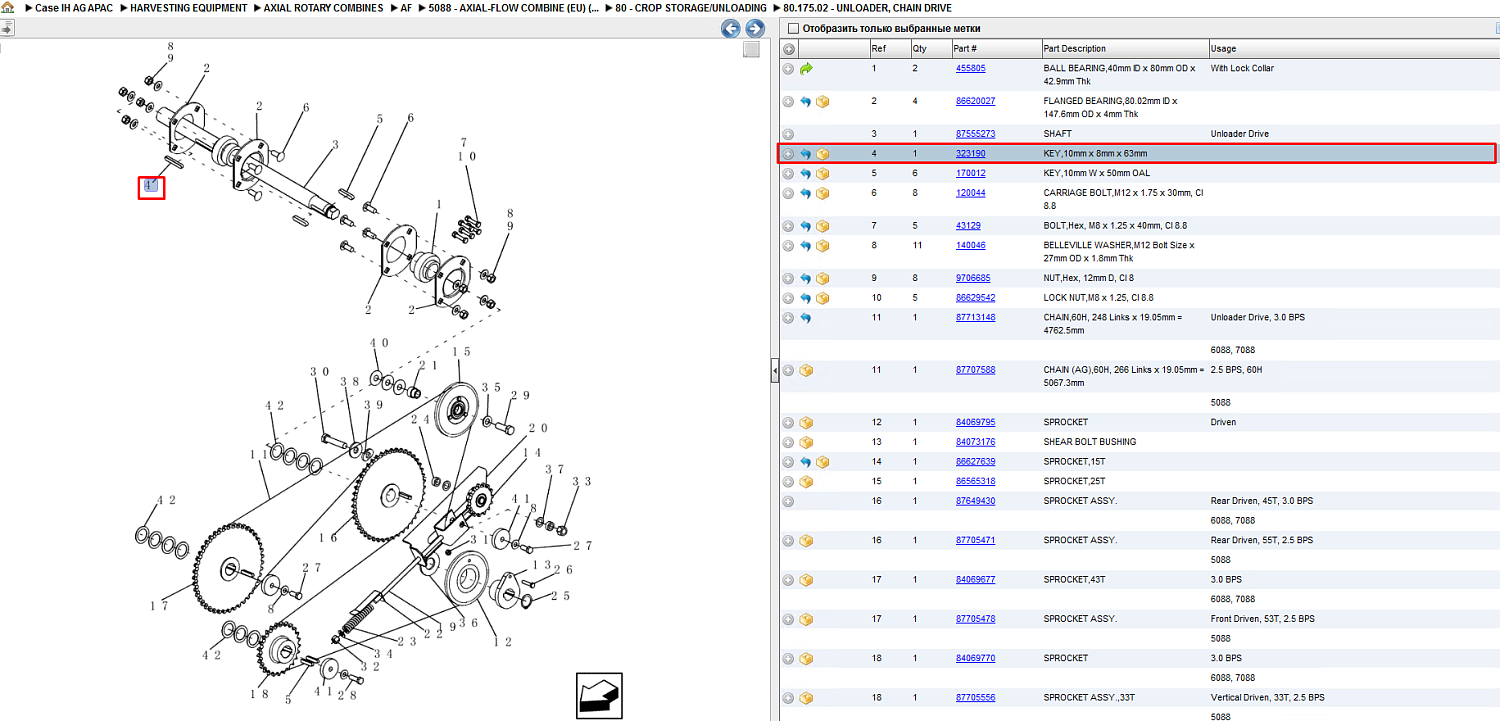Image resolution: width=1500 pixels, height=721 pixels.
Task: Click the blue arrow on the FLANGED BEARING row
Action: click(805, 102)
